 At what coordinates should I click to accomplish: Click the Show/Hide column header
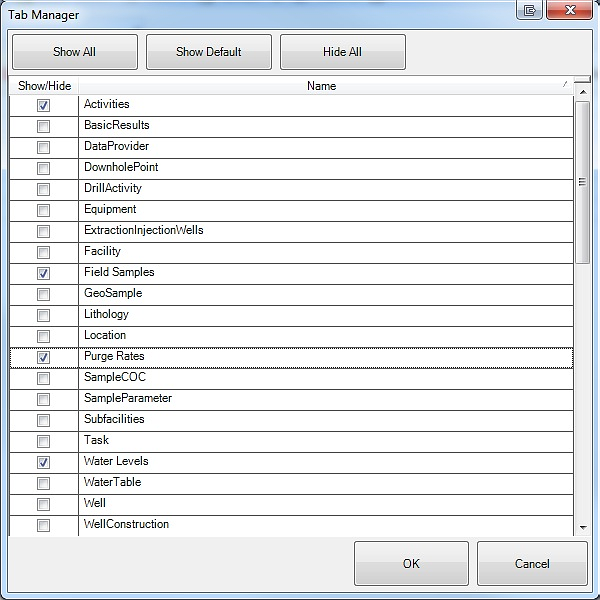click(44, 86)
